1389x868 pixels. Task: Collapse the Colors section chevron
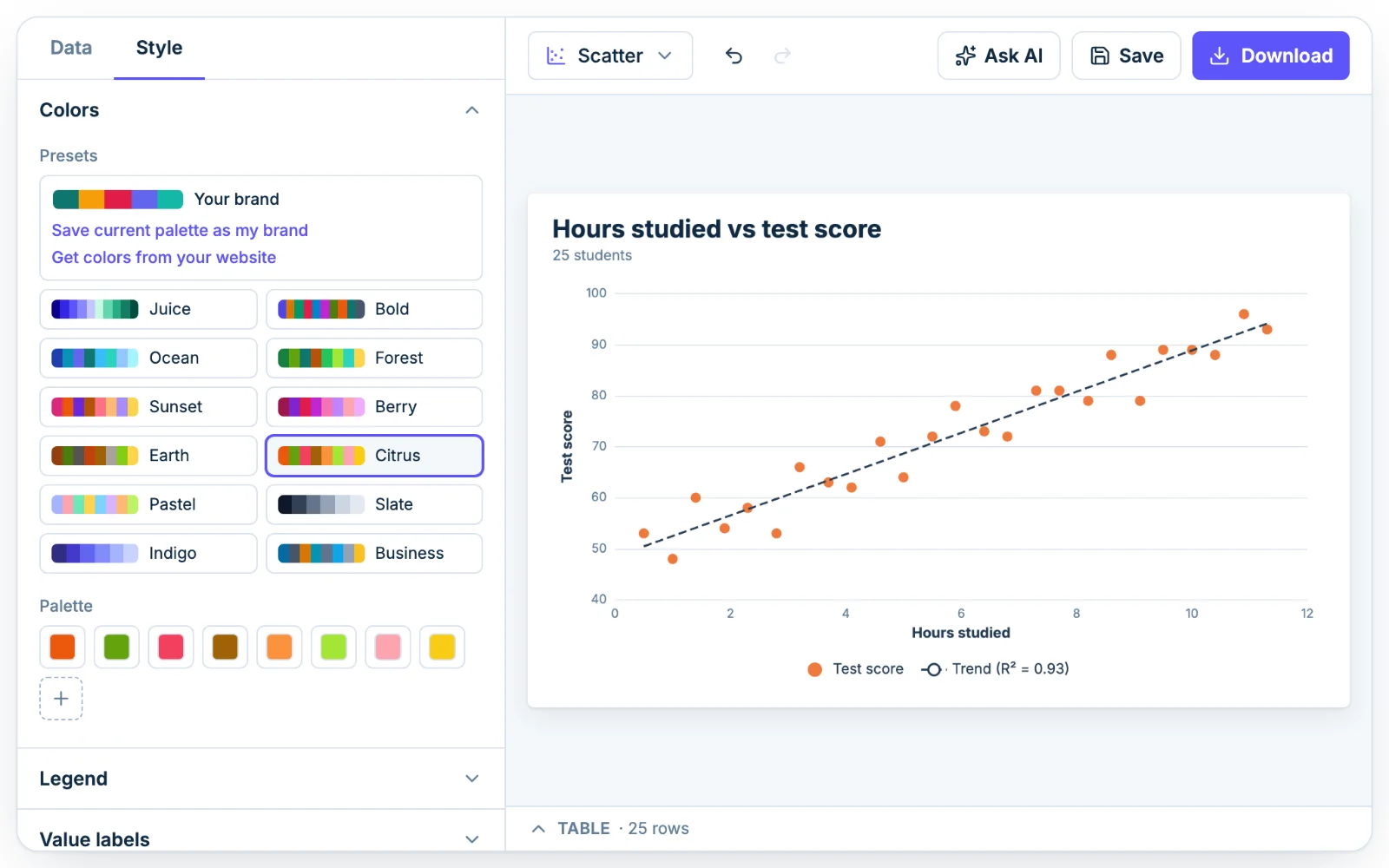[472, 110]
